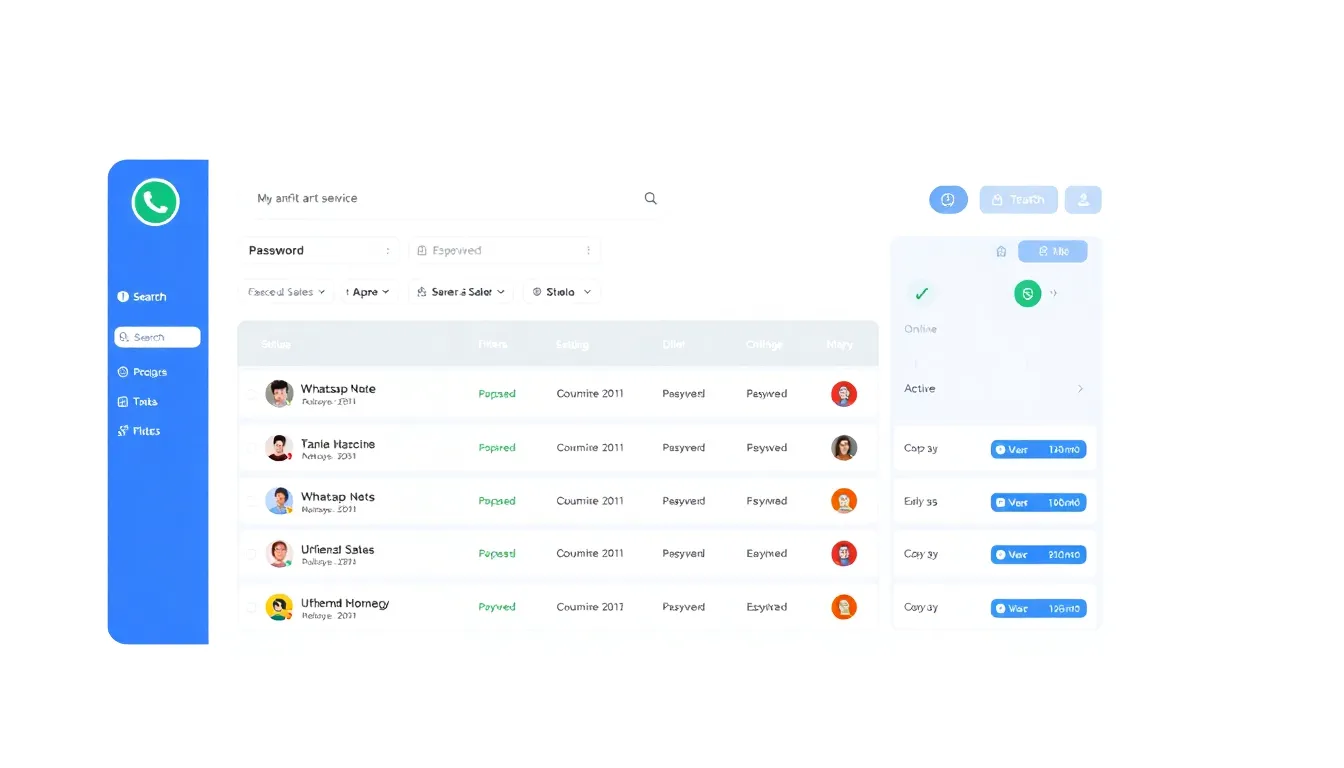Open the user profile icon button at top right

pyautogui.click(x=1083, y=200)
